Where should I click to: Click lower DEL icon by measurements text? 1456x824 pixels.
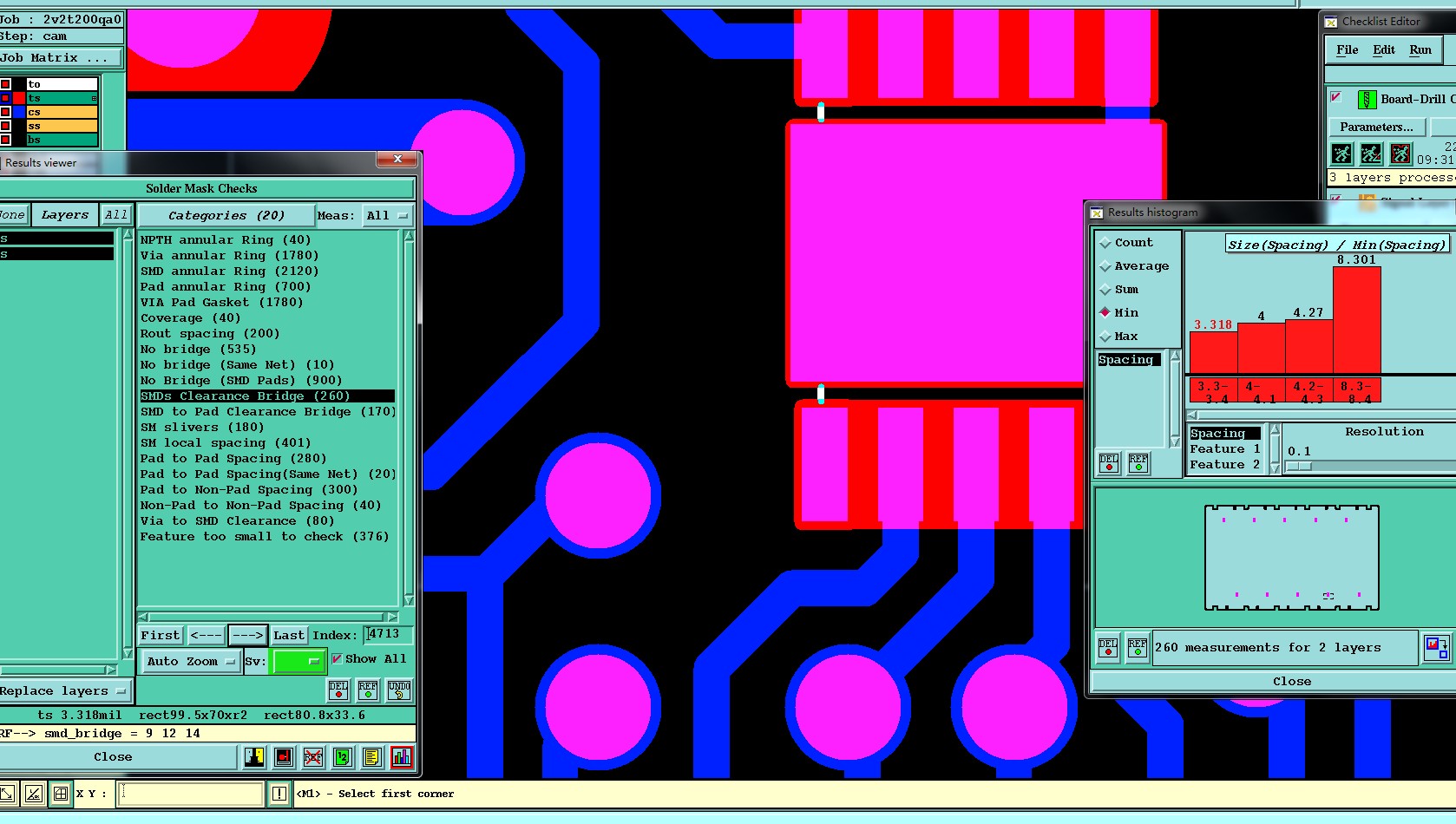pyautogui.click(x=1108, y=648)
